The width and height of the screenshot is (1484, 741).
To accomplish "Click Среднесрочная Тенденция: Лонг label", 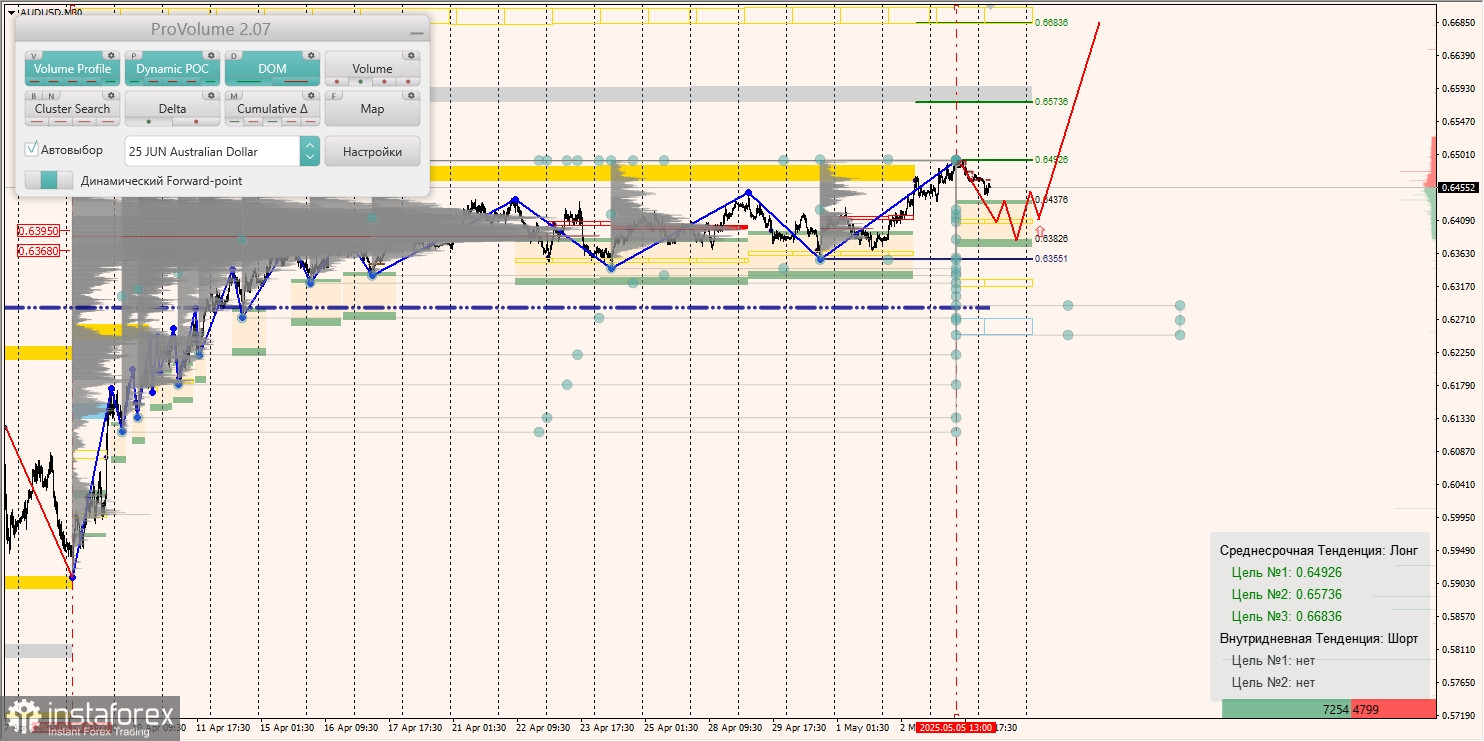I will 1318,550.
